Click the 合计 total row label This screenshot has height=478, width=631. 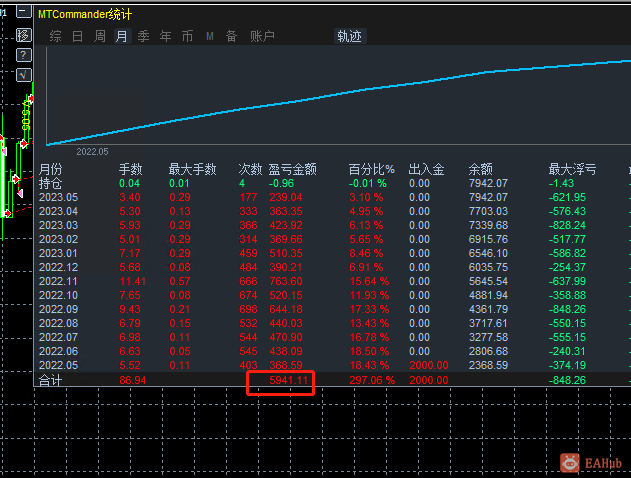pos(50,380)
